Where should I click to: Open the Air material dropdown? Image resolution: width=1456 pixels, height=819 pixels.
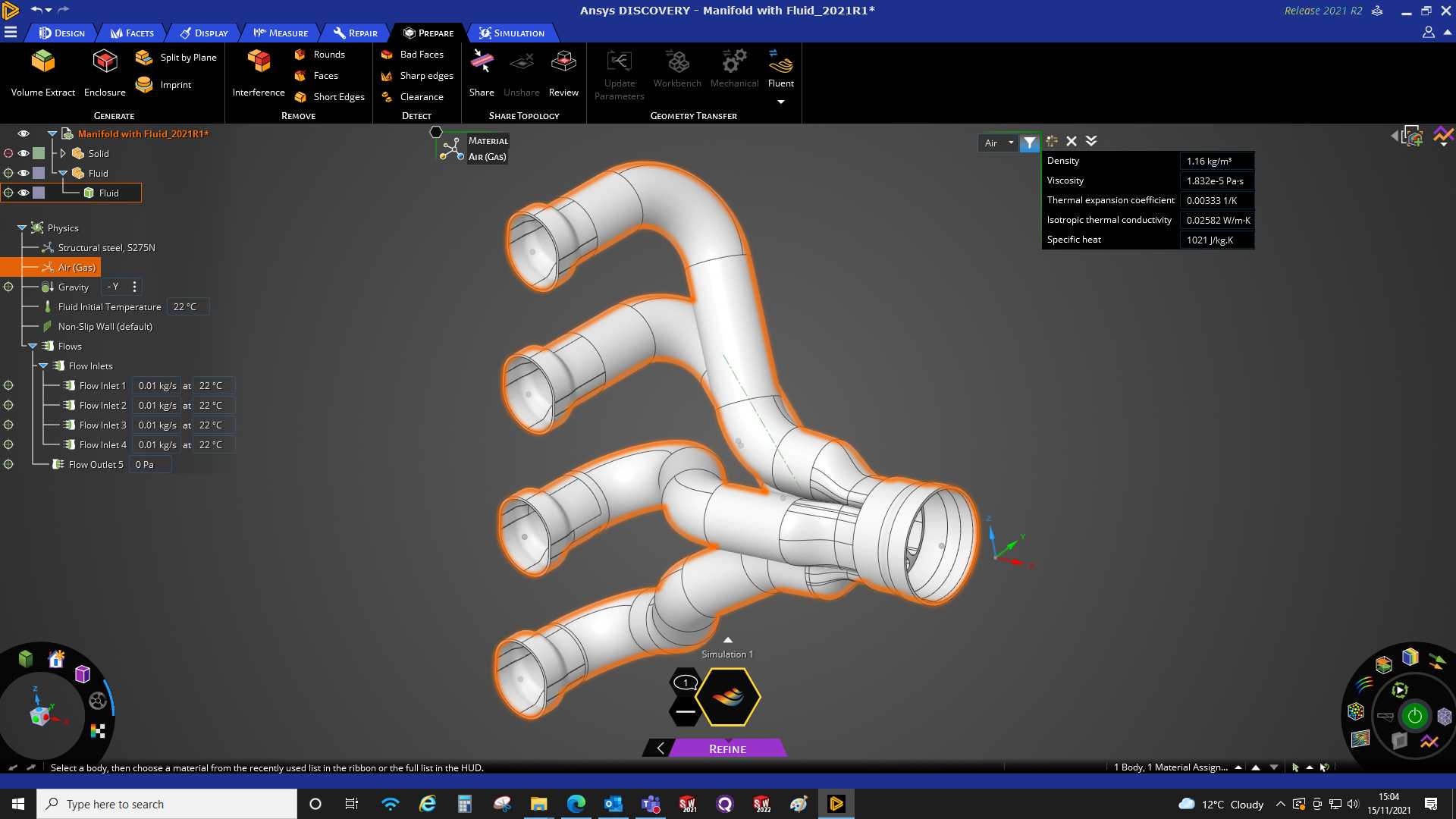tap(998, 143)
